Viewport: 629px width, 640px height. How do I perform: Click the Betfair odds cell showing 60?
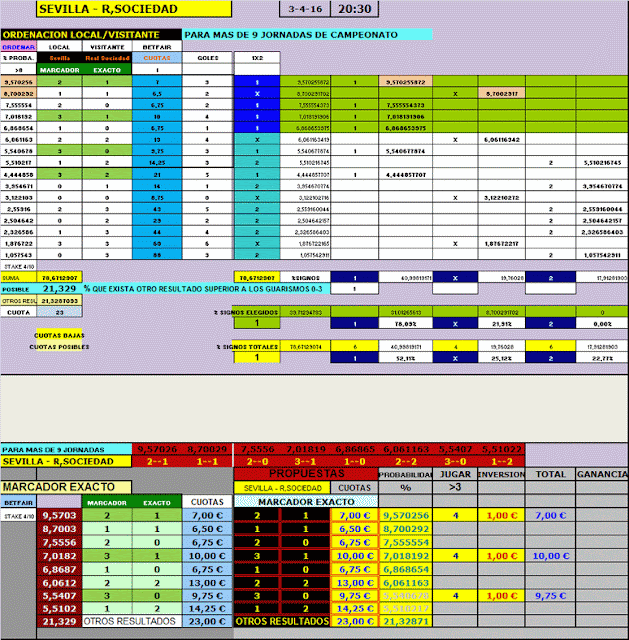point(157,244)
